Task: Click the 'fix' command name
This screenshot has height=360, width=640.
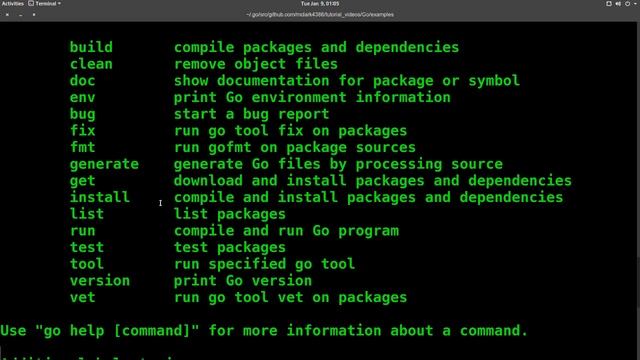Action: (82, 131)
